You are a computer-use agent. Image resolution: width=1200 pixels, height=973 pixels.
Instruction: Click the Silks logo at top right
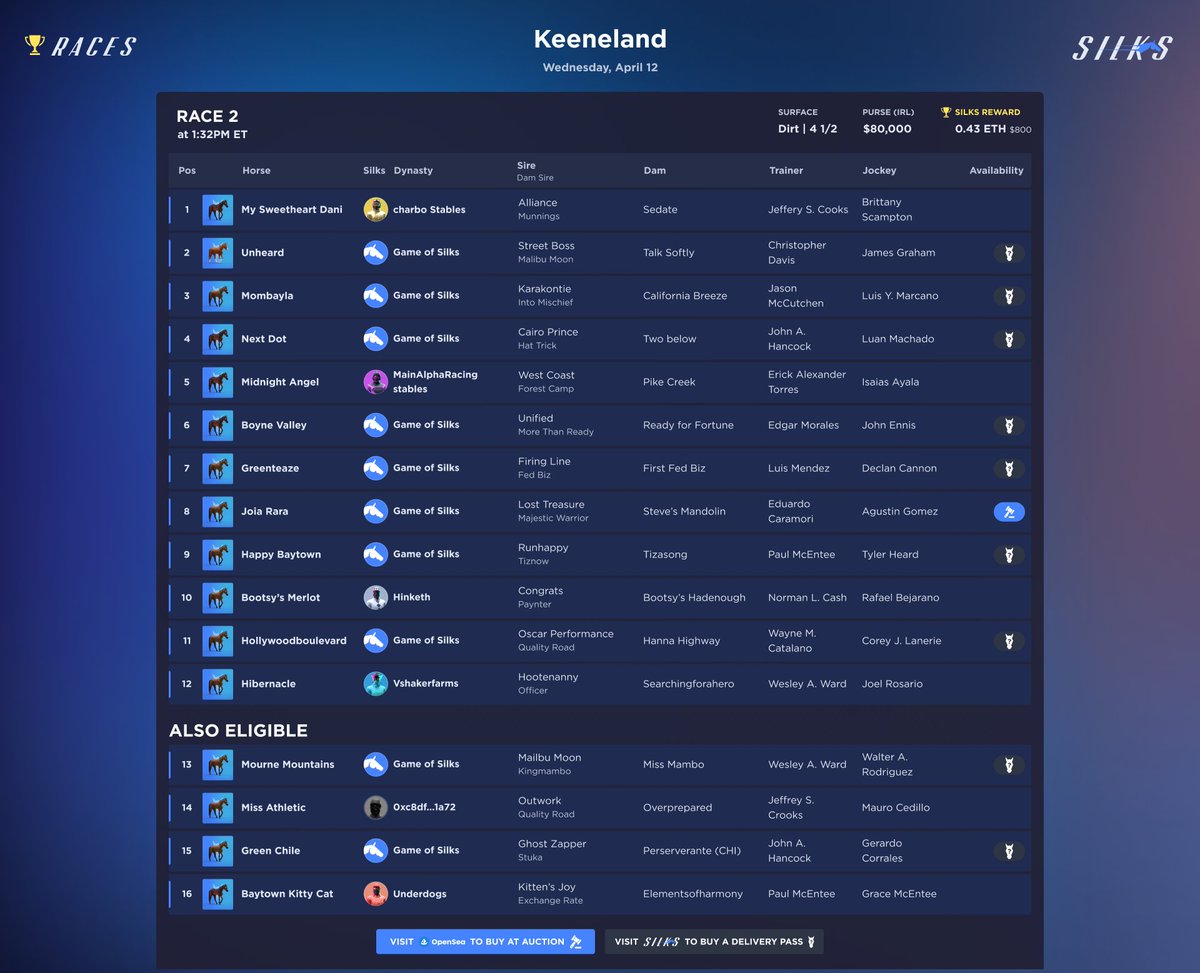(1122, 48)
